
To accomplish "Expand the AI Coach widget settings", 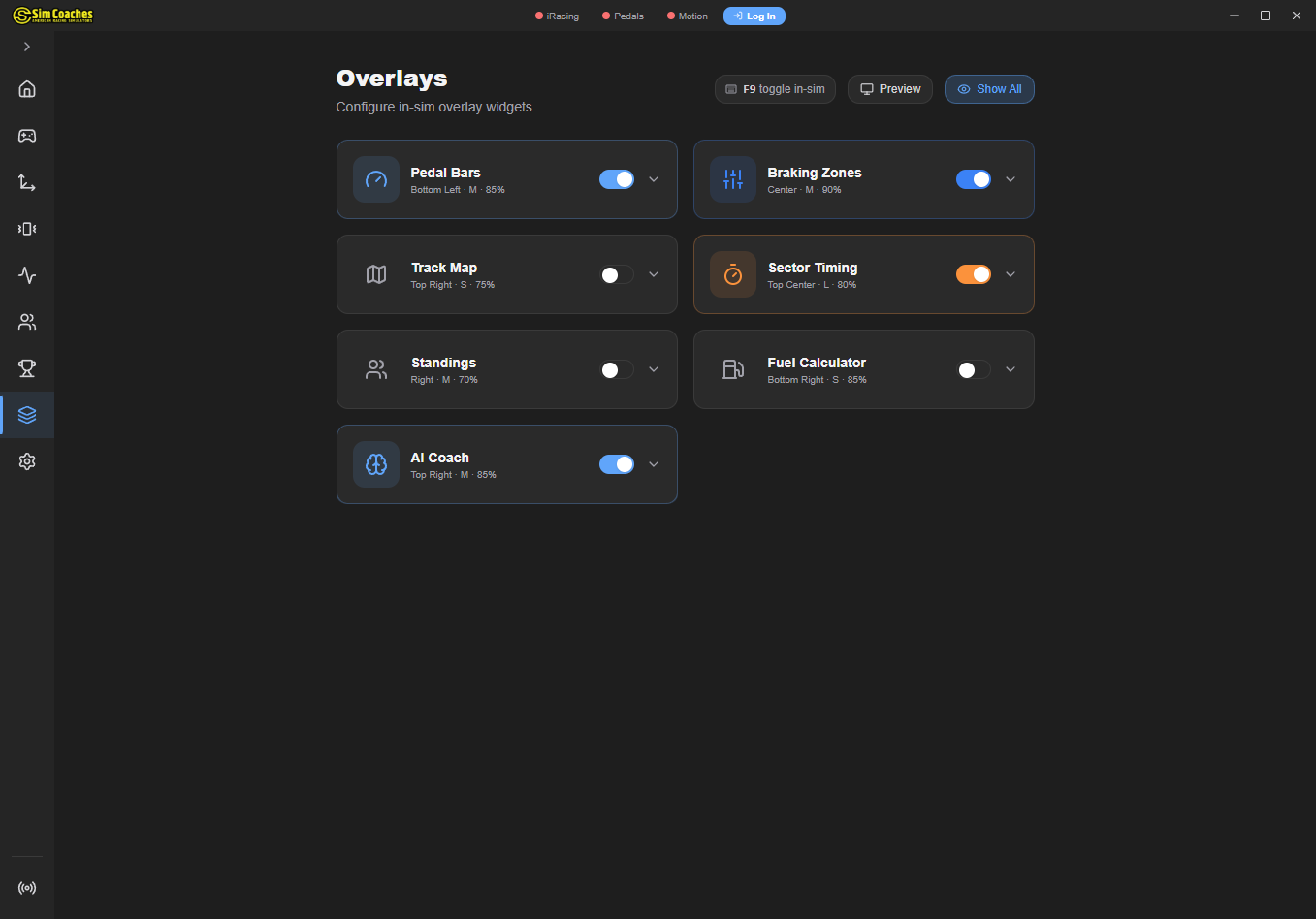I will 654,464.
